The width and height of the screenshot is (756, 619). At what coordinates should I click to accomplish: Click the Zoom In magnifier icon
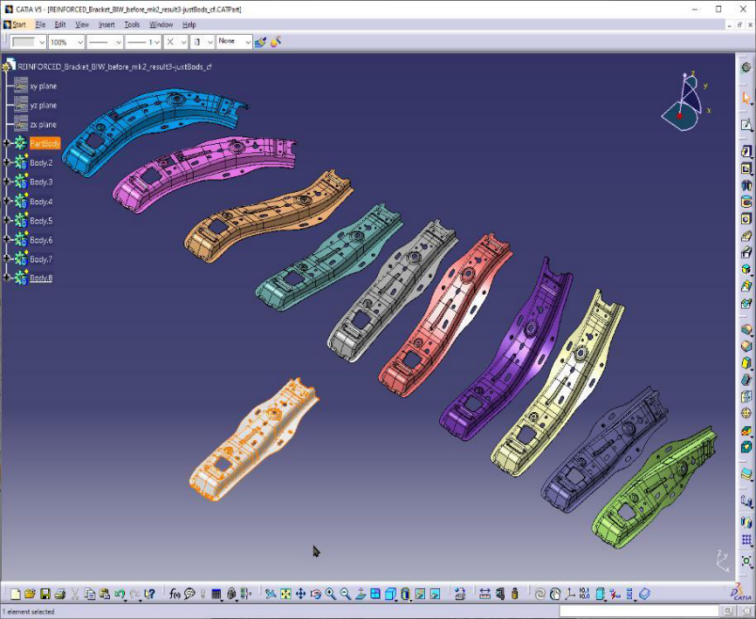[x=330, y=594]
